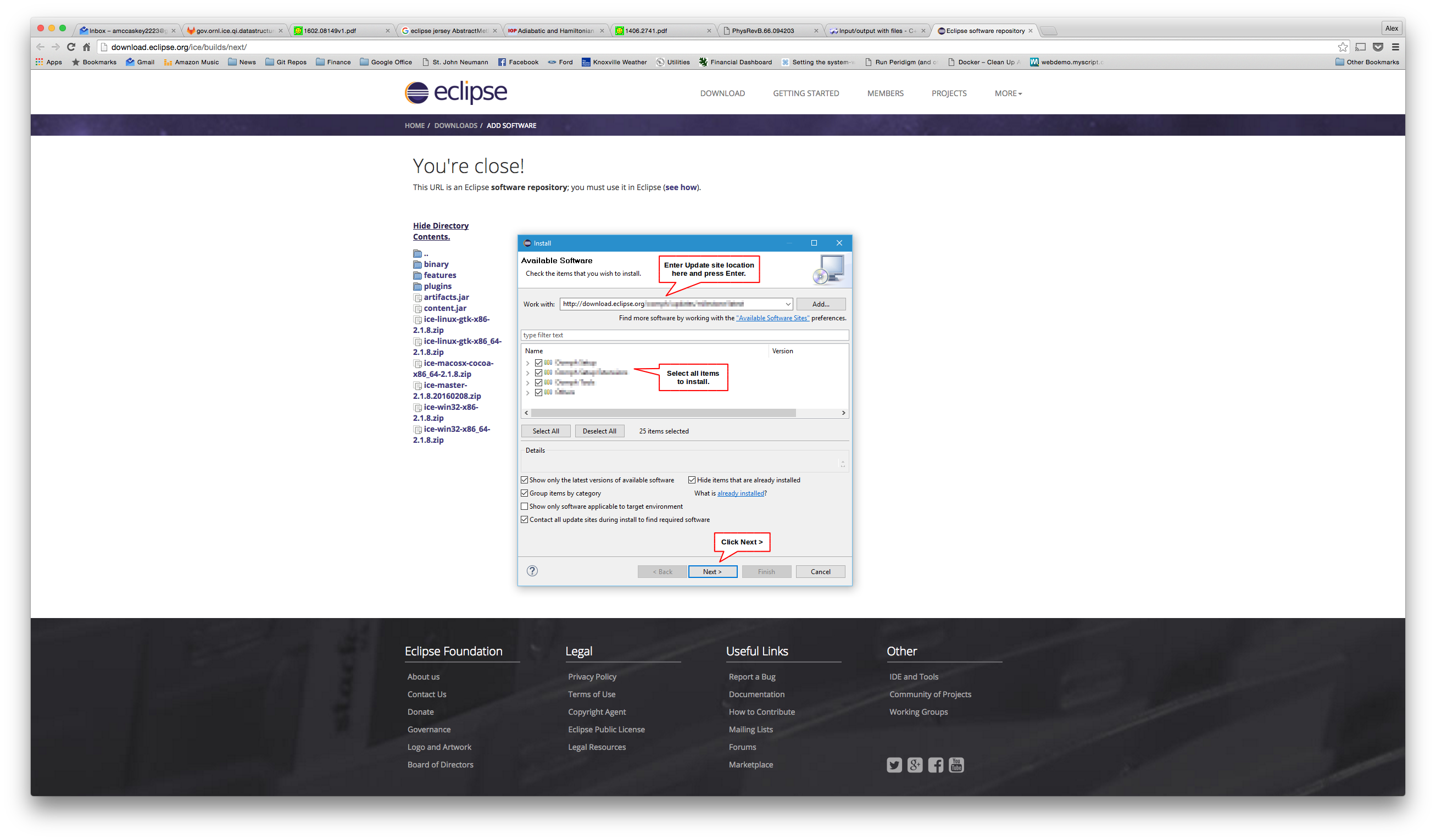This screenshot has width=1436, height=840.
Task: Open the 'Work with' combo box arrow
Action: tap(788, 304)
